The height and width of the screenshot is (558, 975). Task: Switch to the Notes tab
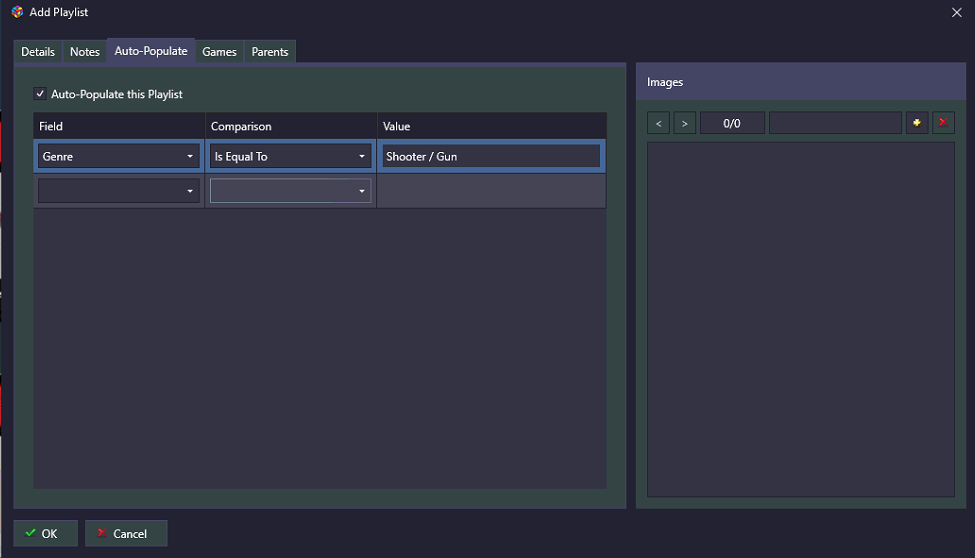(x=85, y=52)
